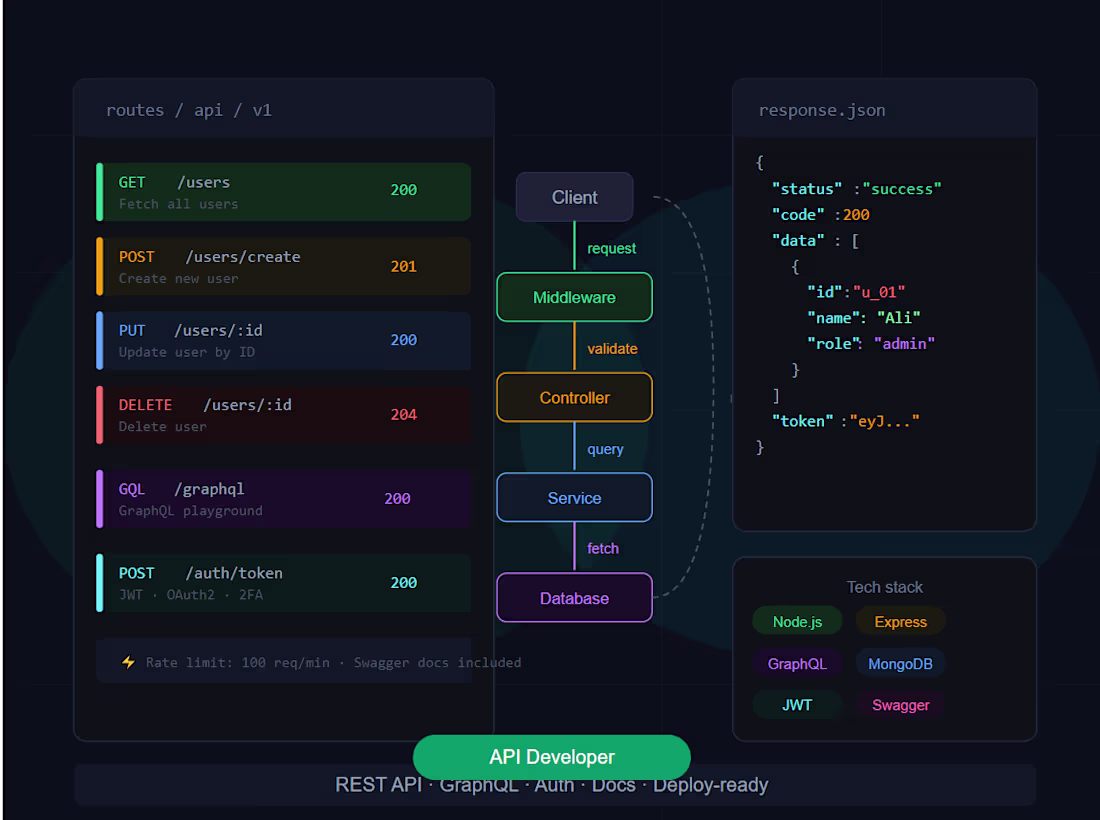Click the GraphQL tech stack tag
This screenshot has height=820, width=1100.
797,664
